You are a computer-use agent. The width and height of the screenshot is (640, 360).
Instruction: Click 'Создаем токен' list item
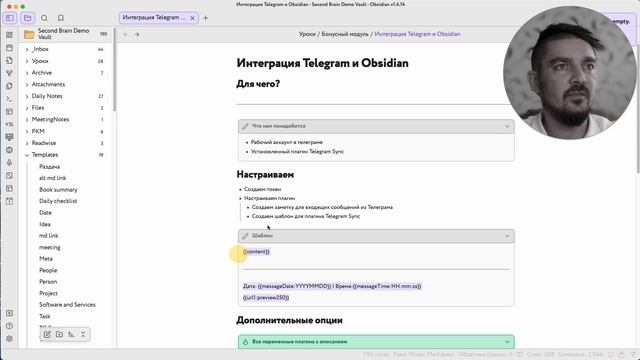click(262, 189)
